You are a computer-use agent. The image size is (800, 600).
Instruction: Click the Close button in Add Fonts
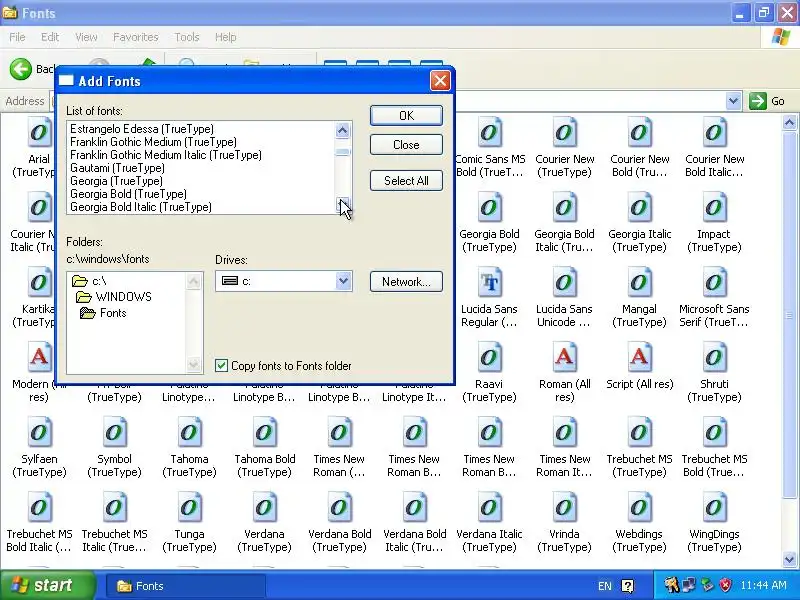[406, 145]
